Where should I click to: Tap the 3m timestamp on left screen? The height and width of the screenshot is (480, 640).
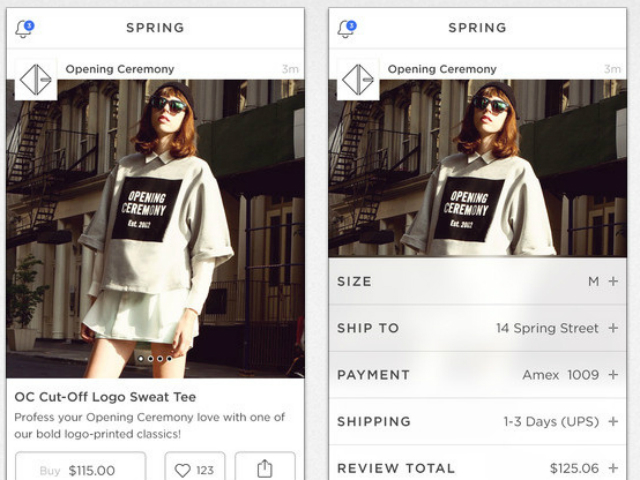point(290,69)
